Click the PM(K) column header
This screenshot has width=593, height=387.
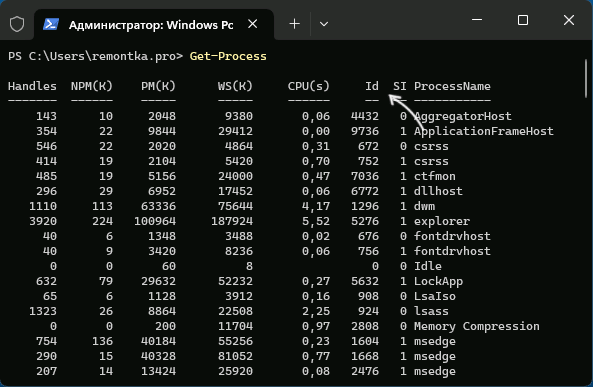click(158, 86)
